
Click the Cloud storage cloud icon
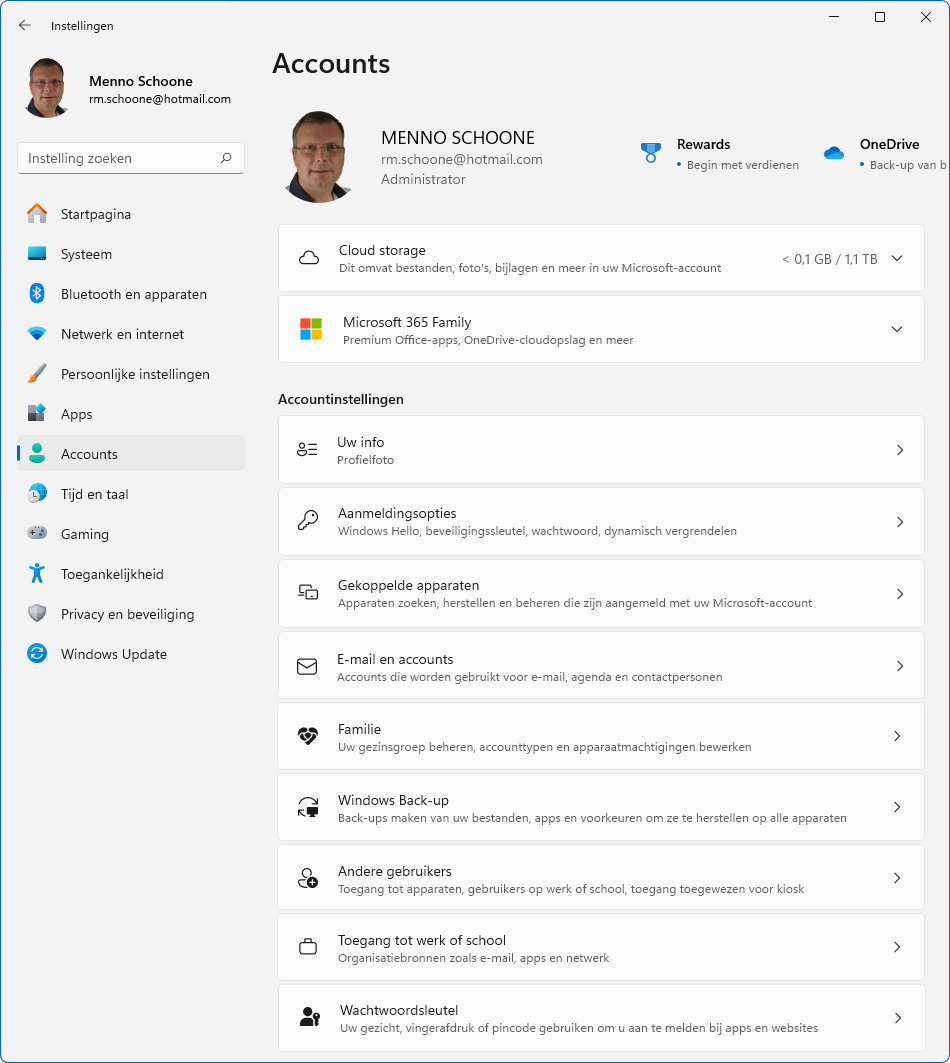[309, 258]
